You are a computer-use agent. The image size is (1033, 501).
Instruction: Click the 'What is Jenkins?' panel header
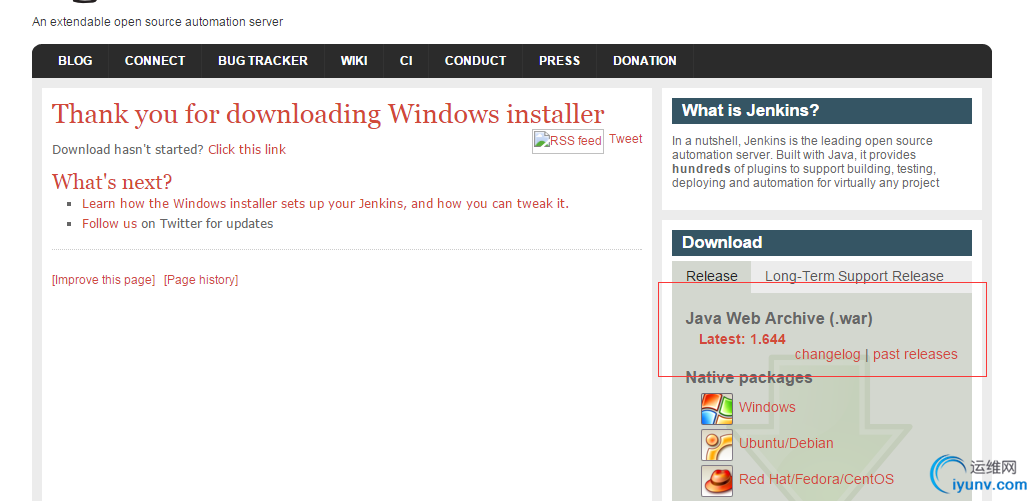[x=822, y=111]
